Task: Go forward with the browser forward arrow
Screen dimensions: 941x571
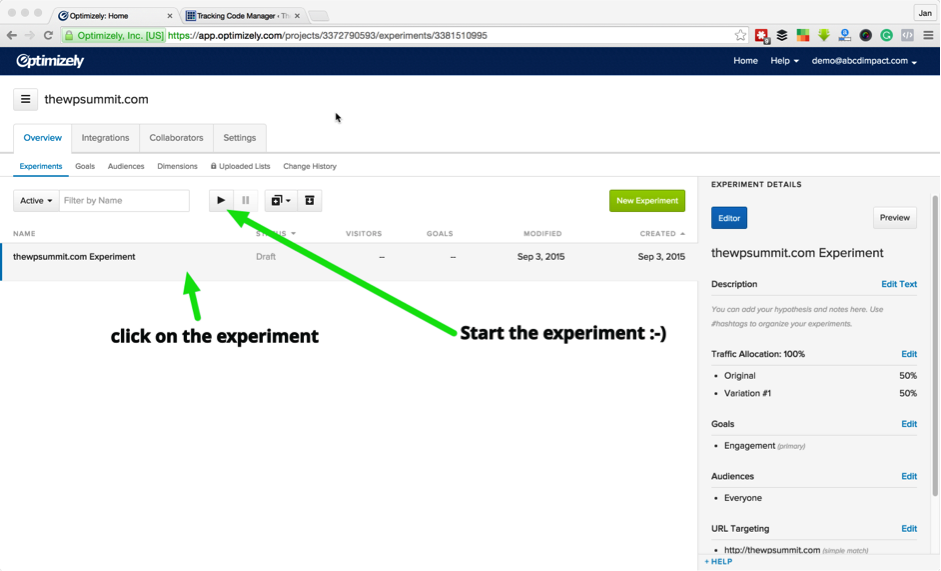Action: point(30,35)
